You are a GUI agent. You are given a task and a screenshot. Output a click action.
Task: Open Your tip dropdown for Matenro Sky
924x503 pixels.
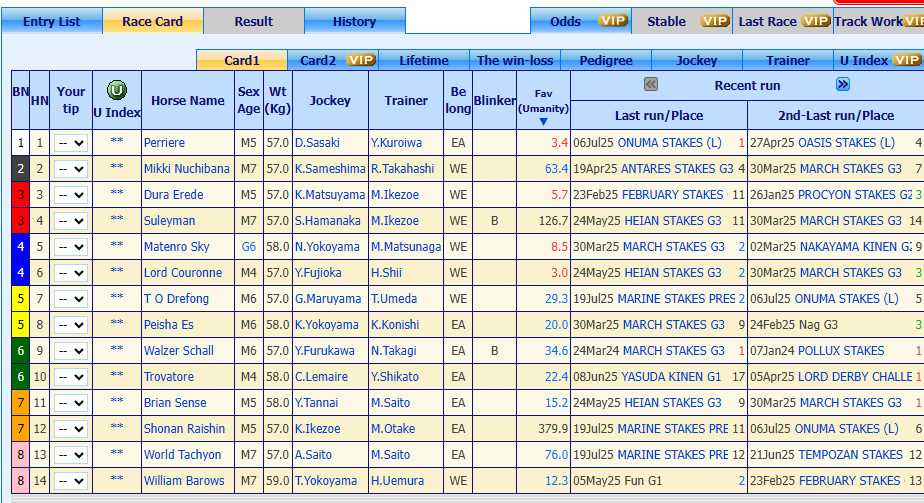pos(71,247)
